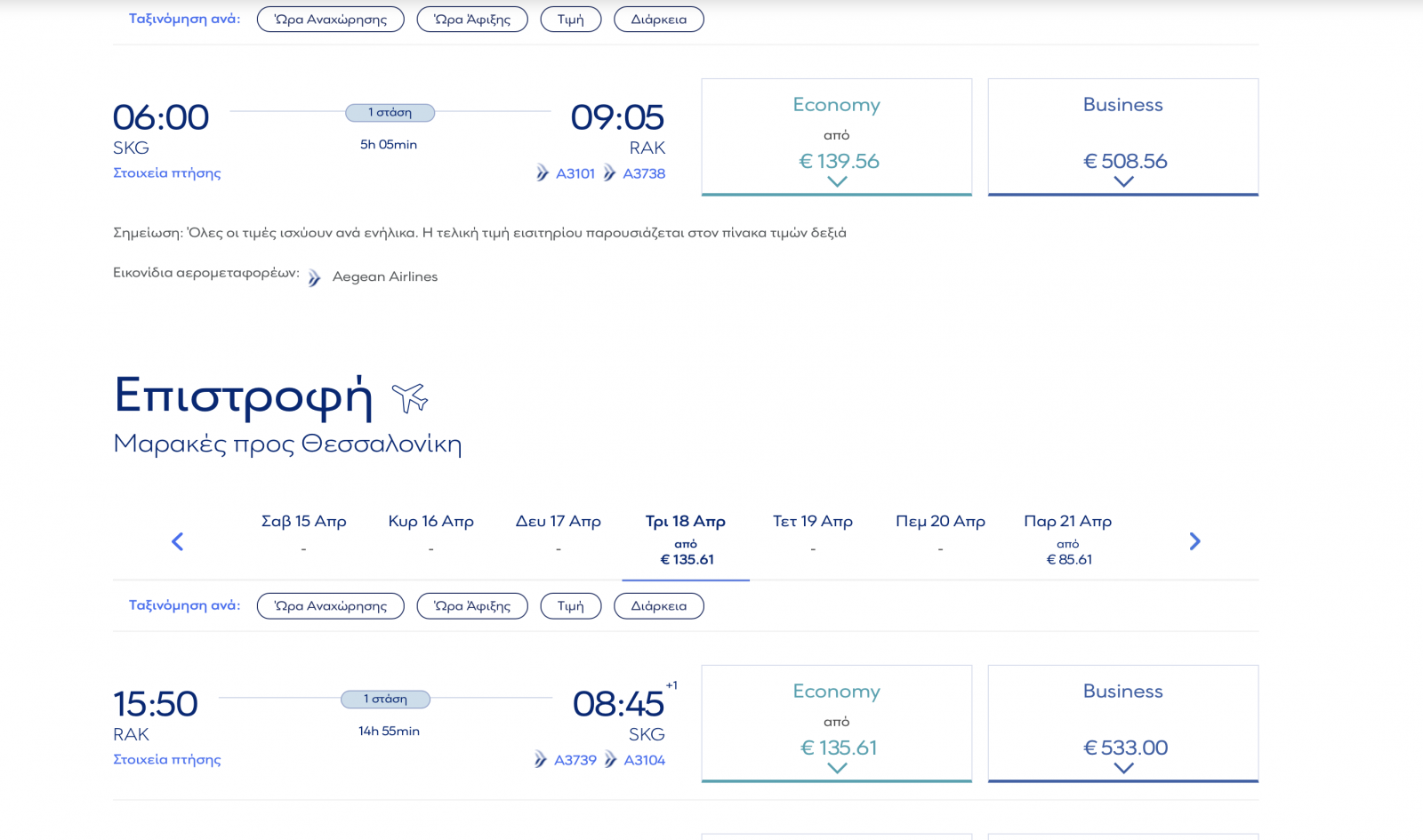Click the airplane icon beside Επιστροφή heading

click(x=410, y=397)
